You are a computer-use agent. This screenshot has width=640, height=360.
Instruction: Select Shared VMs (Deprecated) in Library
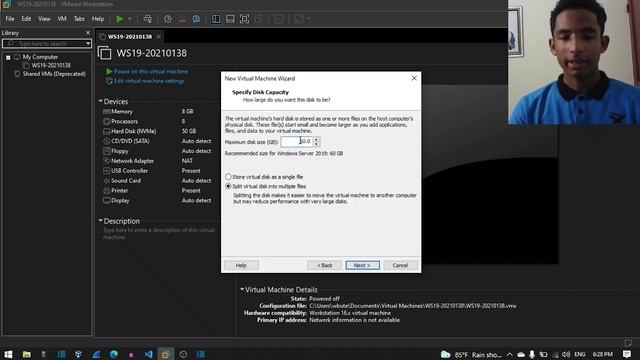(54, 74)
